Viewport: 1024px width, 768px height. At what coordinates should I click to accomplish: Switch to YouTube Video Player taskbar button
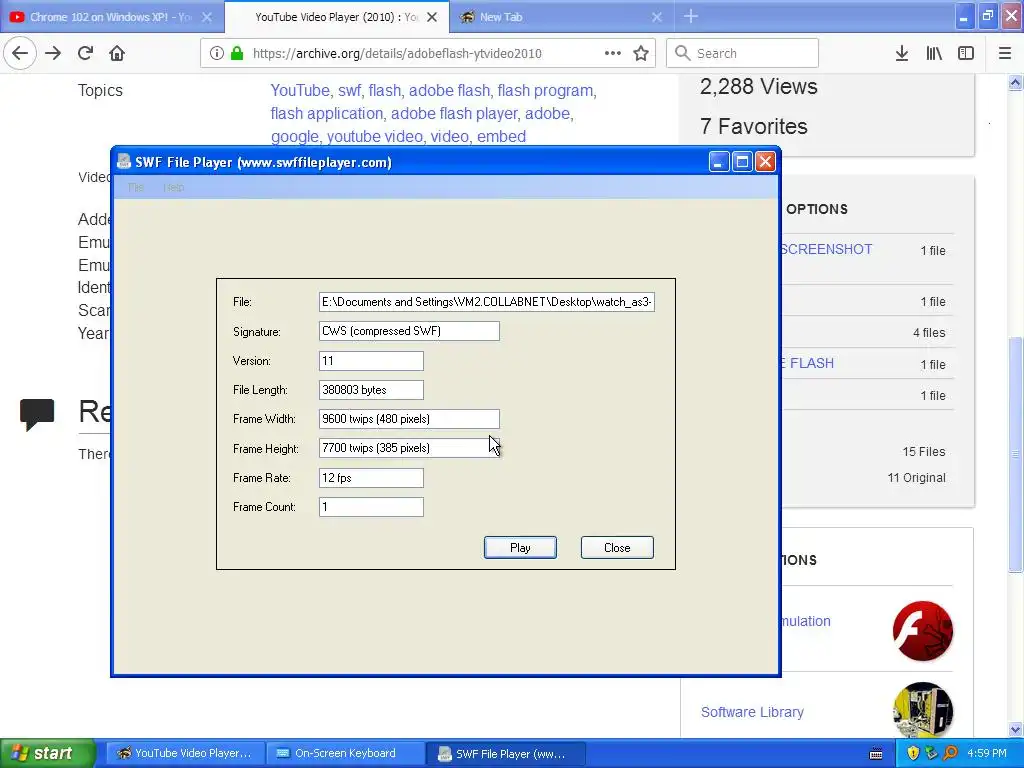tap(185, 753)
